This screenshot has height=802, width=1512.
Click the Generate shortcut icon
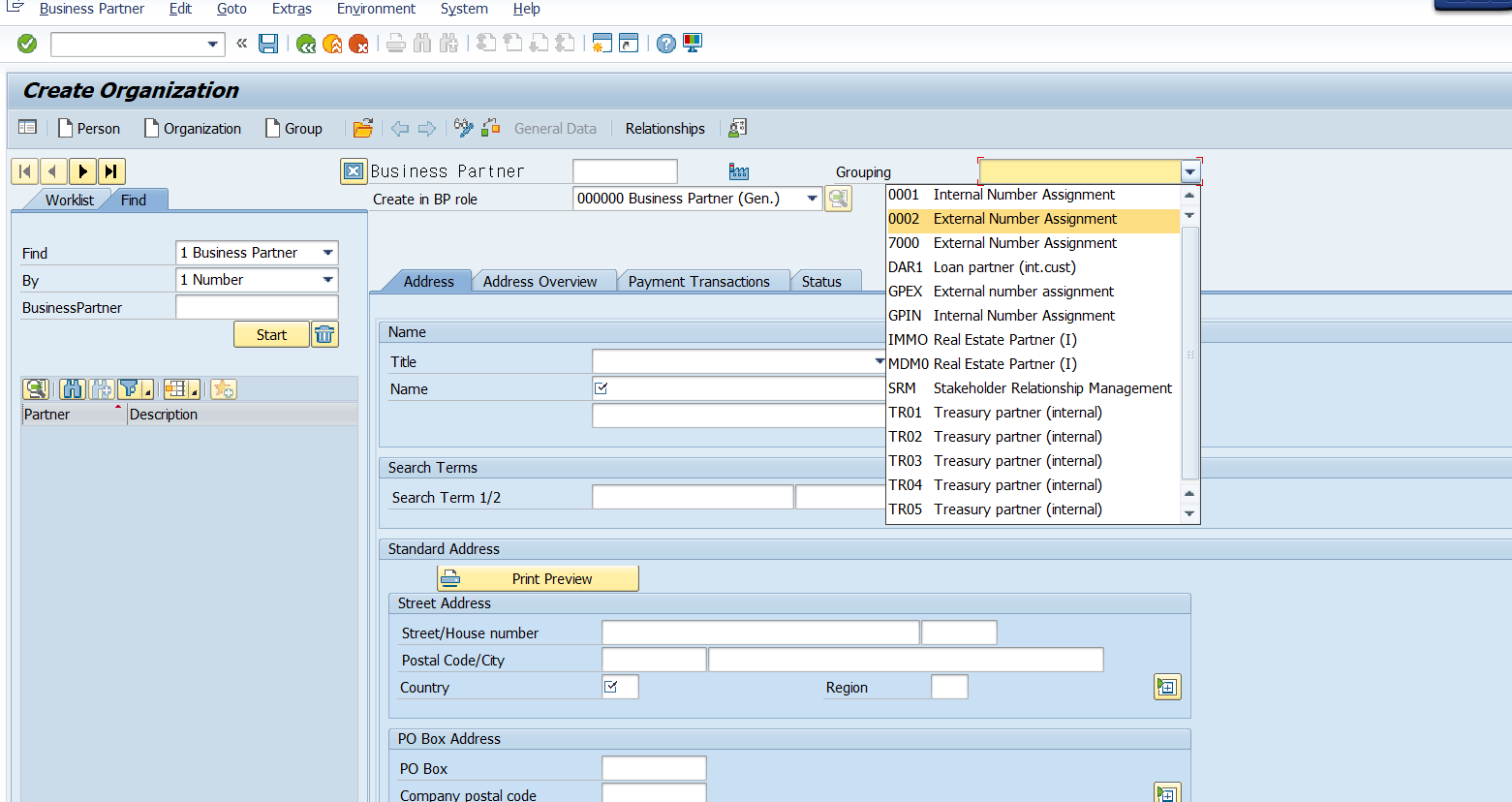(629, 44)
